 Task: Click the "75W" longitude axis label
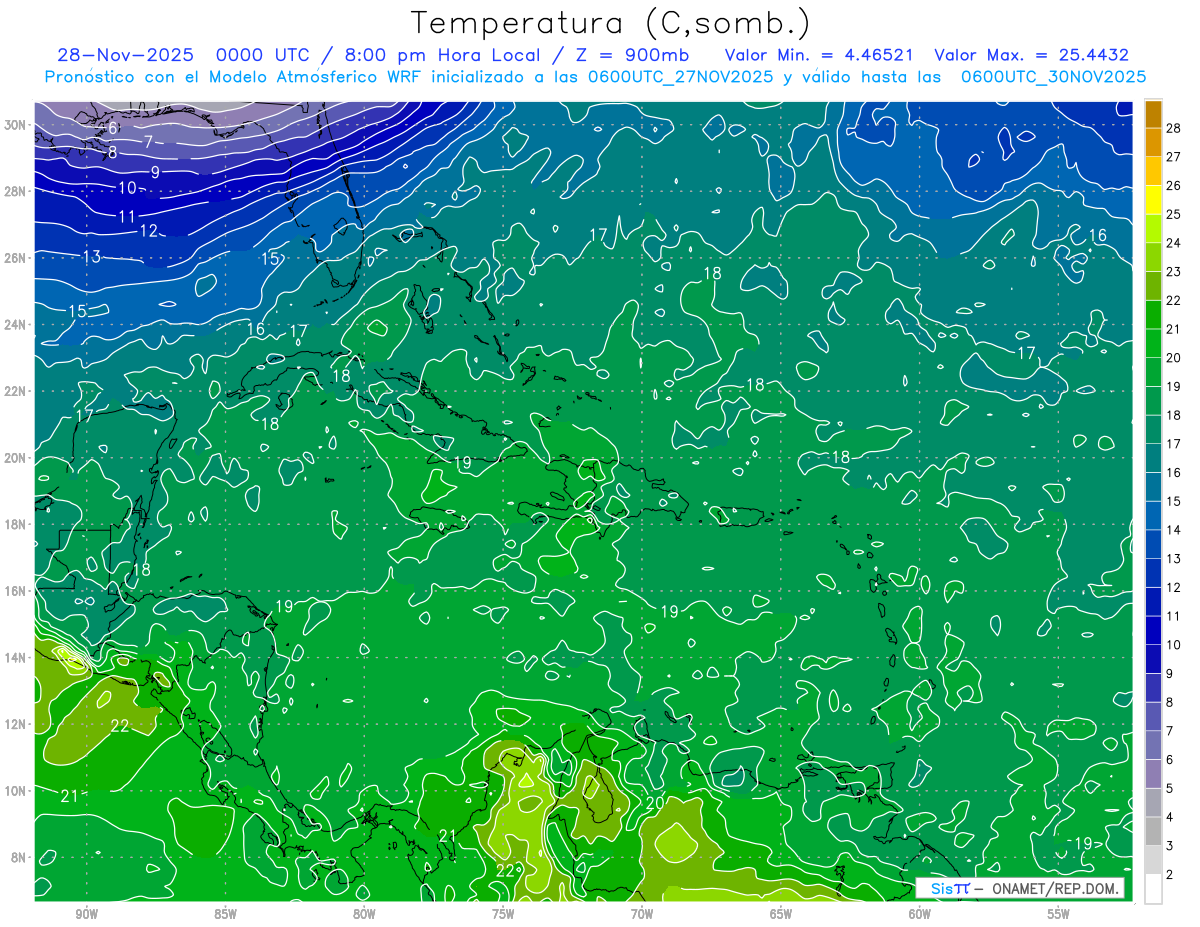click(x=503, y=914)
